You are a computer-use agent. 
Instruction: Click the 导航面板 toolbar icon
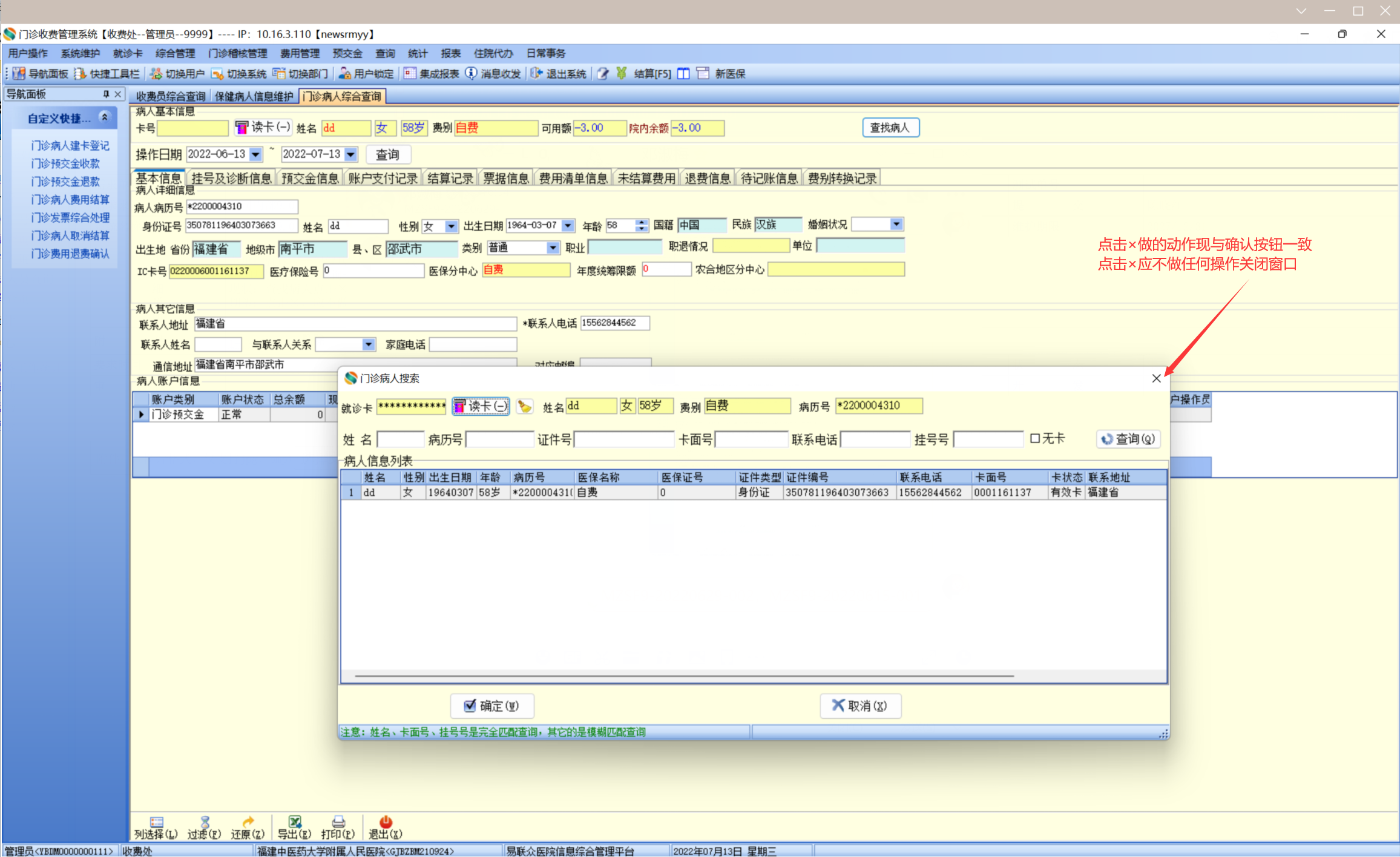pos(19,74)
